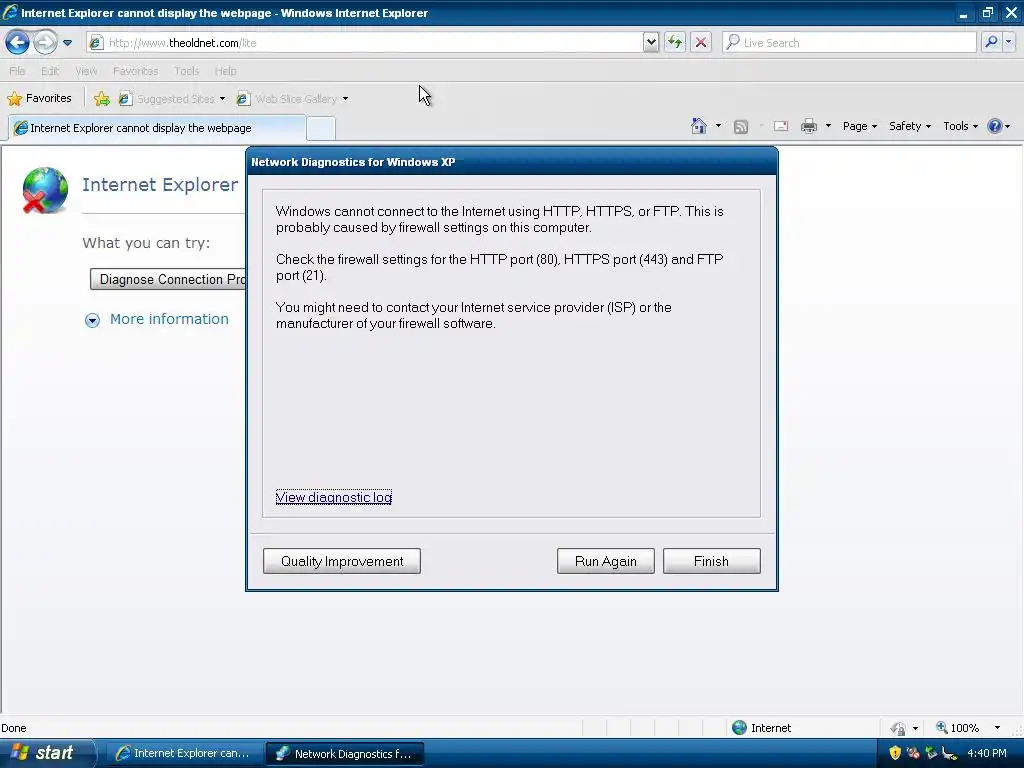Viewport: 1024px width, 768px height.
Task: Click the Home page icon
Action: click(x=699, y=126)
